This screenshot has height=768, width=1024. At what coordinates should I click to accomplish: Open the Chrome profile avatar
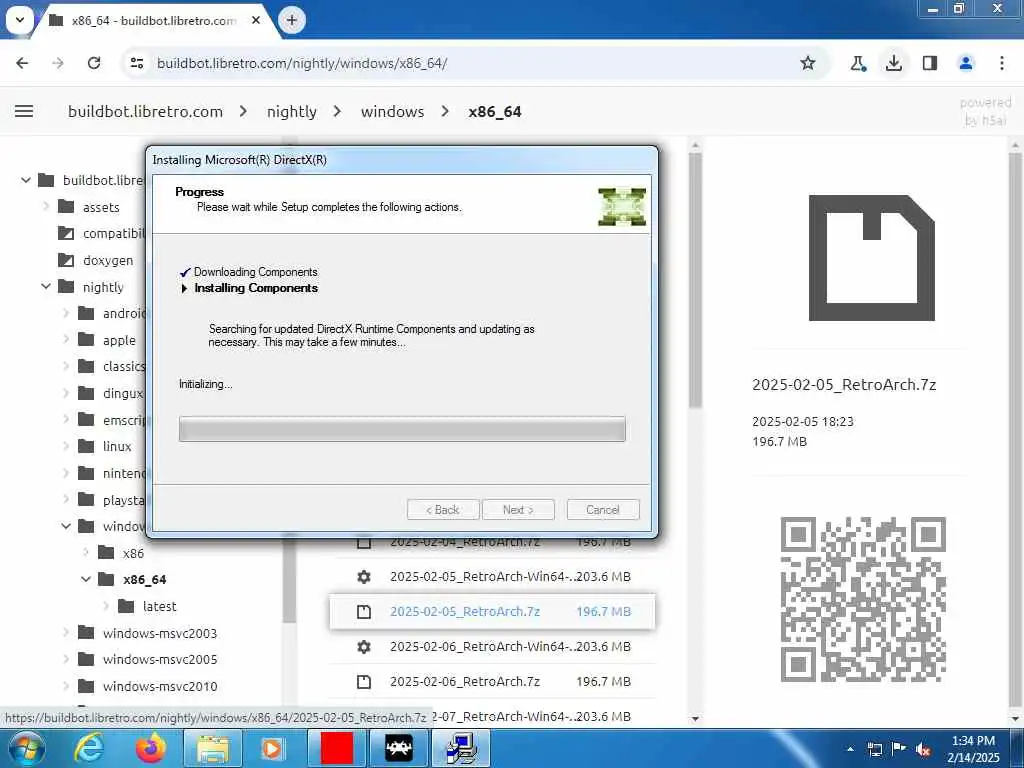966,63
